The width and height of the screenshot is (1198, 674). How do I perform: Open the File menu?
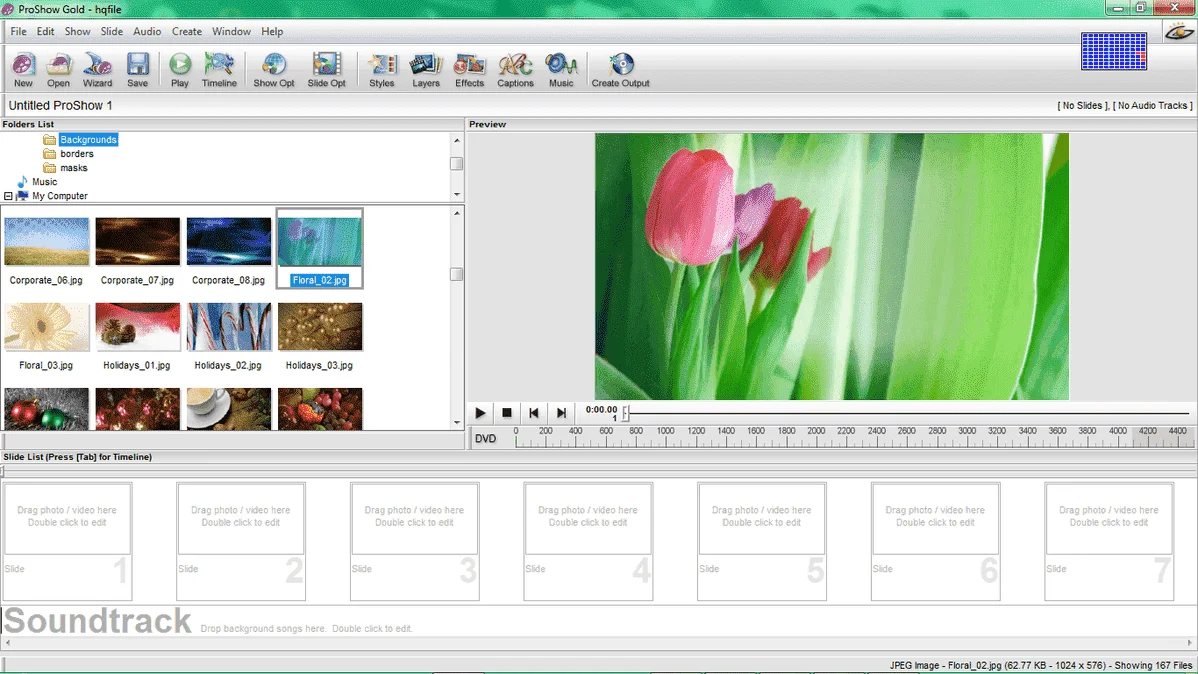[x=18, y=31]
